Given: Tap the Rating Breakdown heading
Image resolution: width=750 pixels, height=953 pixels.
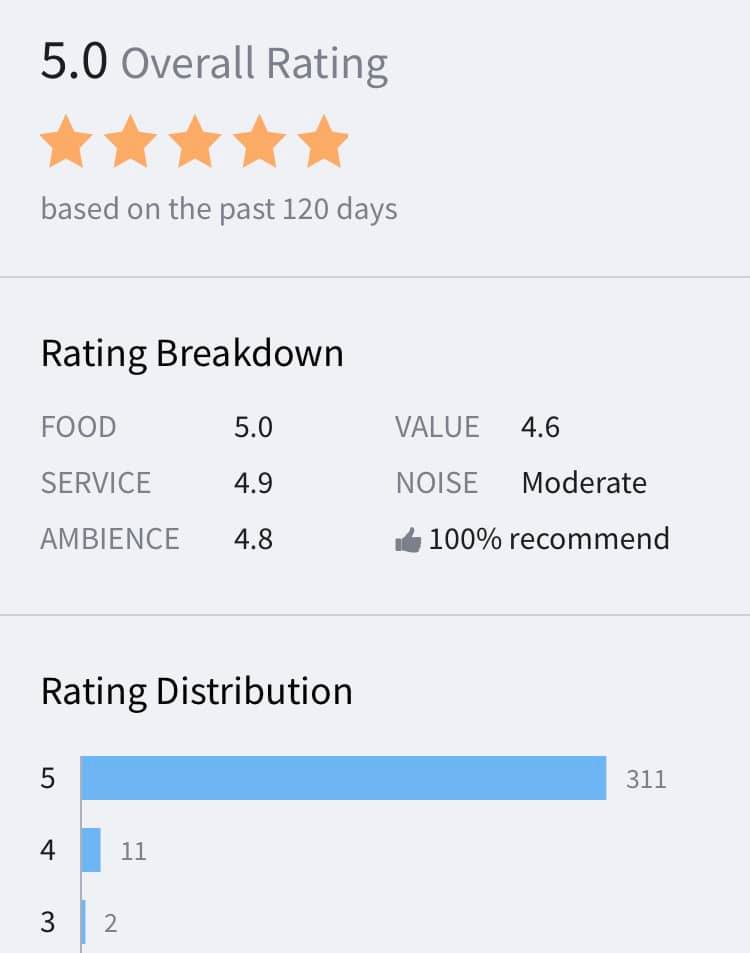Looking at the screenshot, I should pyautogui.click(x=192, y=354).
